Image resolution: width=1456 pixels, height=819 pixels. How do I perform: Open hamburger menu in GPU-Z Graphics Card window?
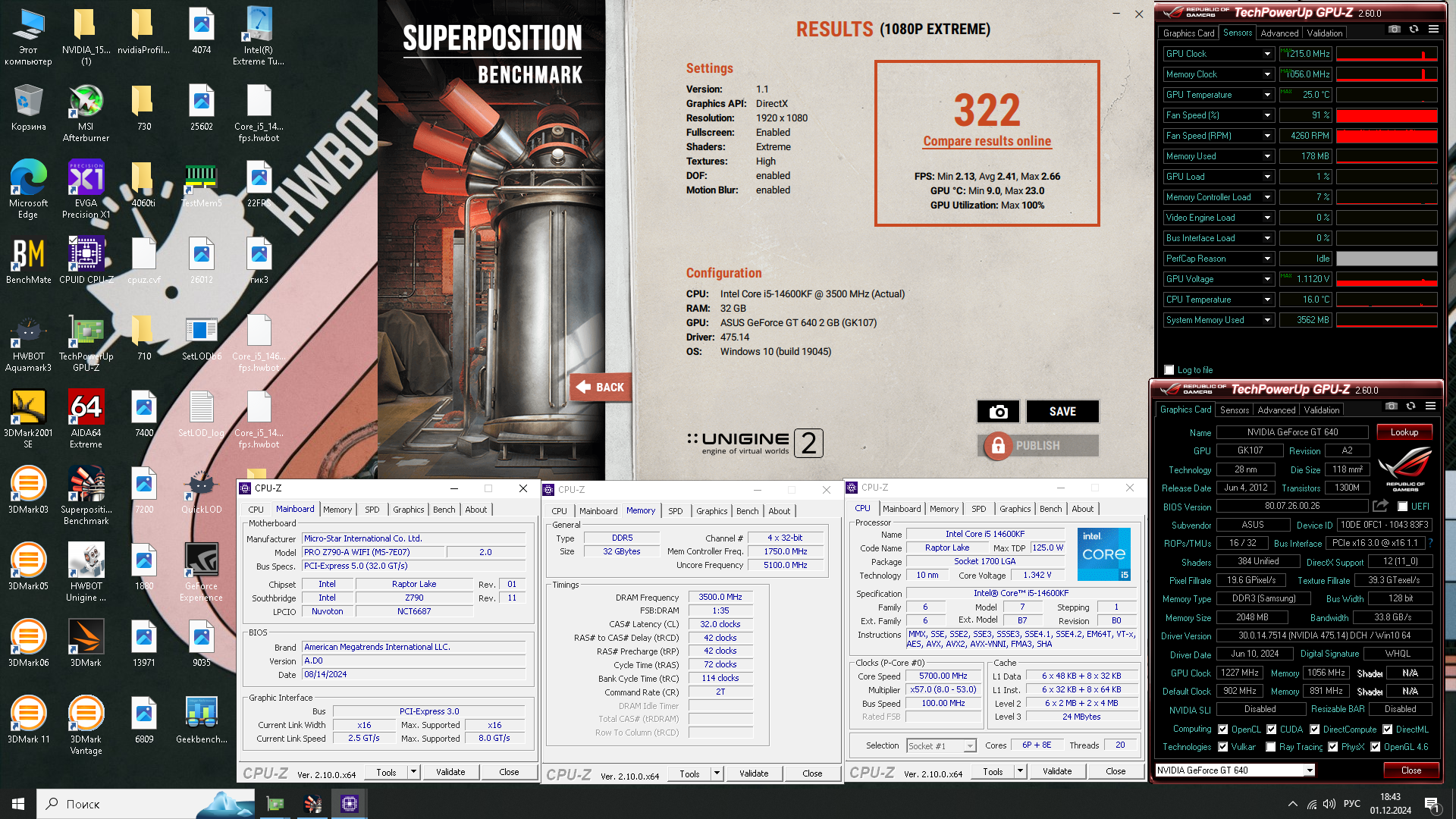(1430, 406)
